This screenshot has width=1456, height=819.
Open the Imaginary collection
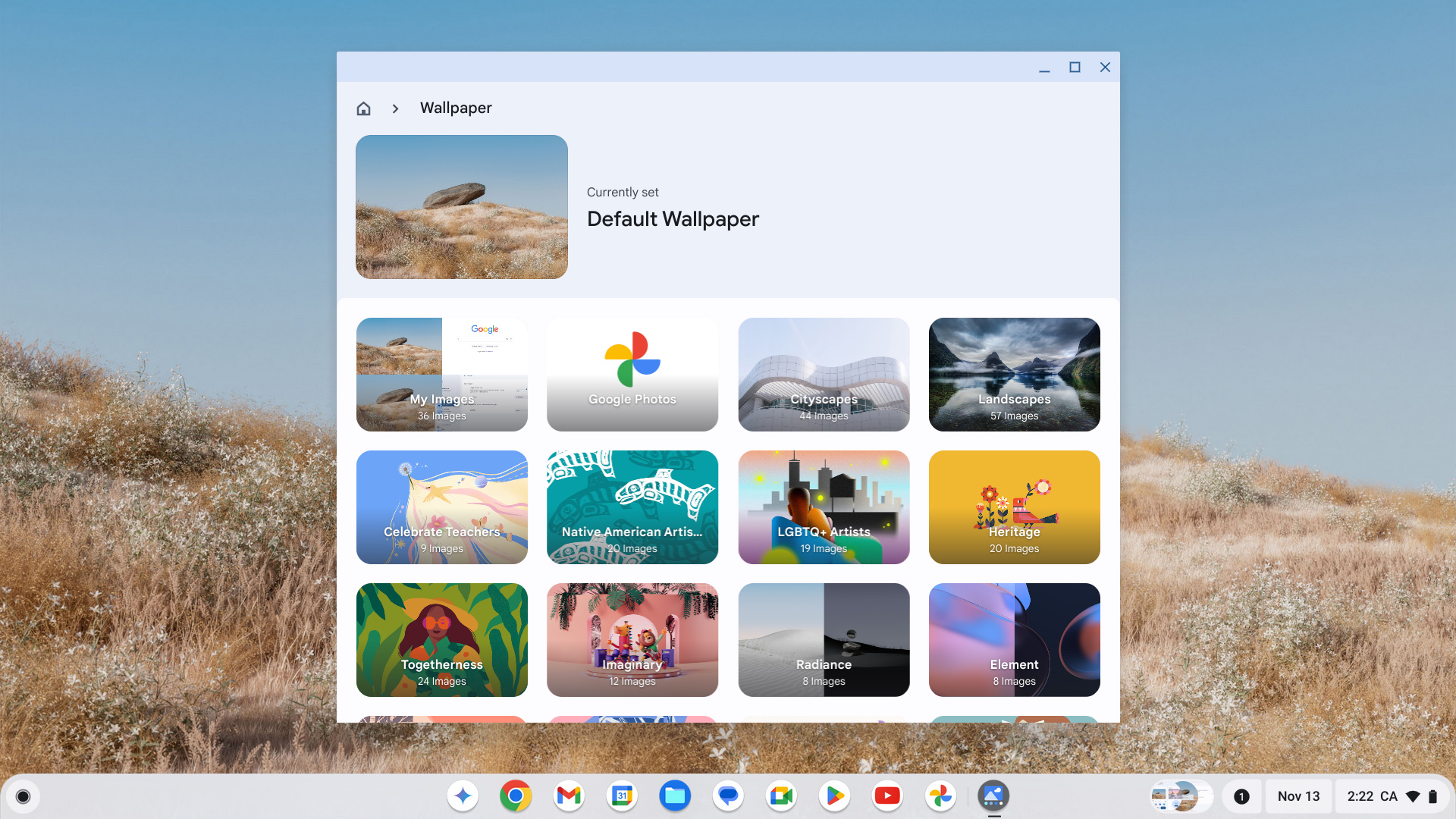(632, 640)
